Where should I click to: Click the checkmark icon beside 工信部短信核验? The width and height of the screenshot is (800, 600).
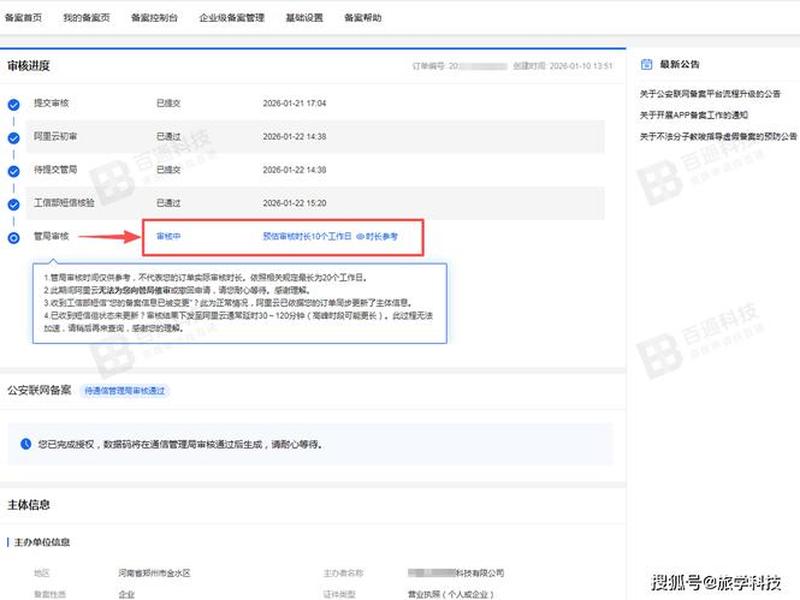[14, 205]
